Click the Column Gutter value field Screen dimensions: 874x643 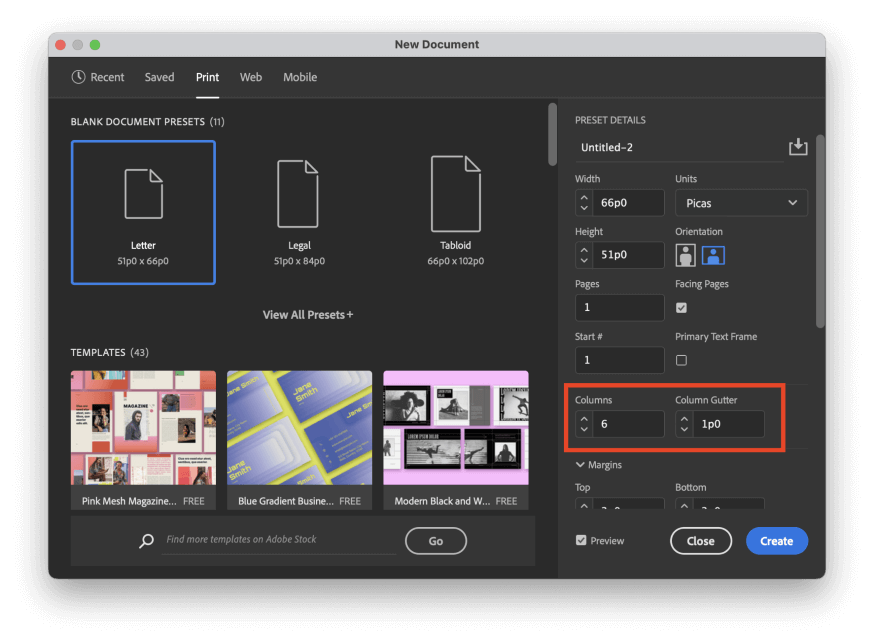pos(729,424)
